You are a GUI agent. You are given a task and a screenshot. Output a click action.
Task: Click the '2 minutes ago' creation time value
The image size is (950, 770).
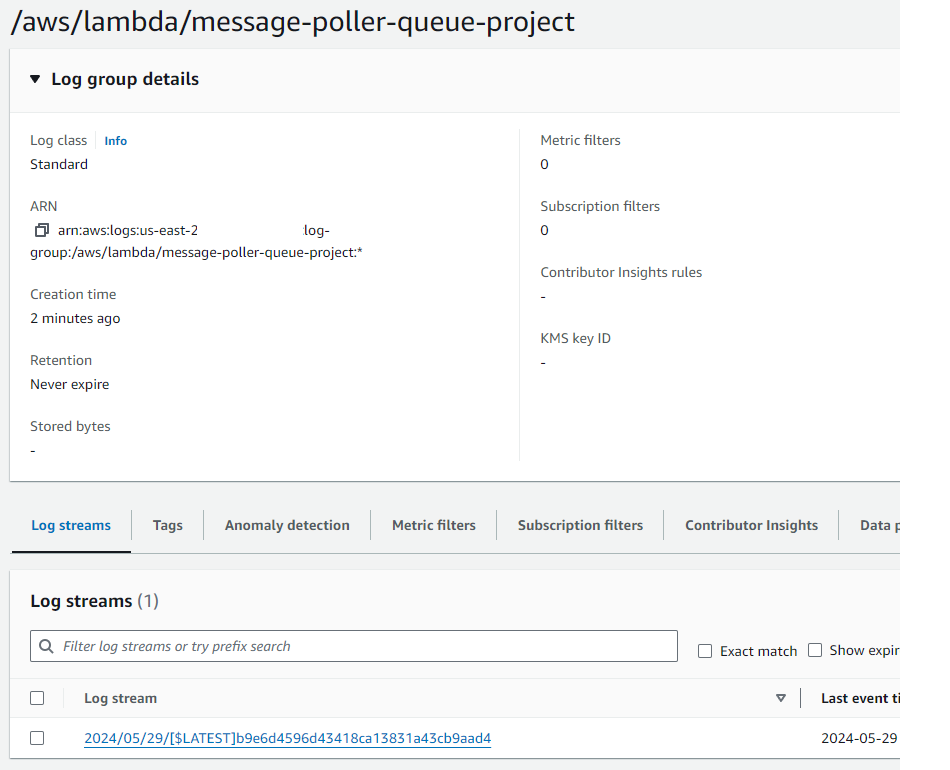75,319
